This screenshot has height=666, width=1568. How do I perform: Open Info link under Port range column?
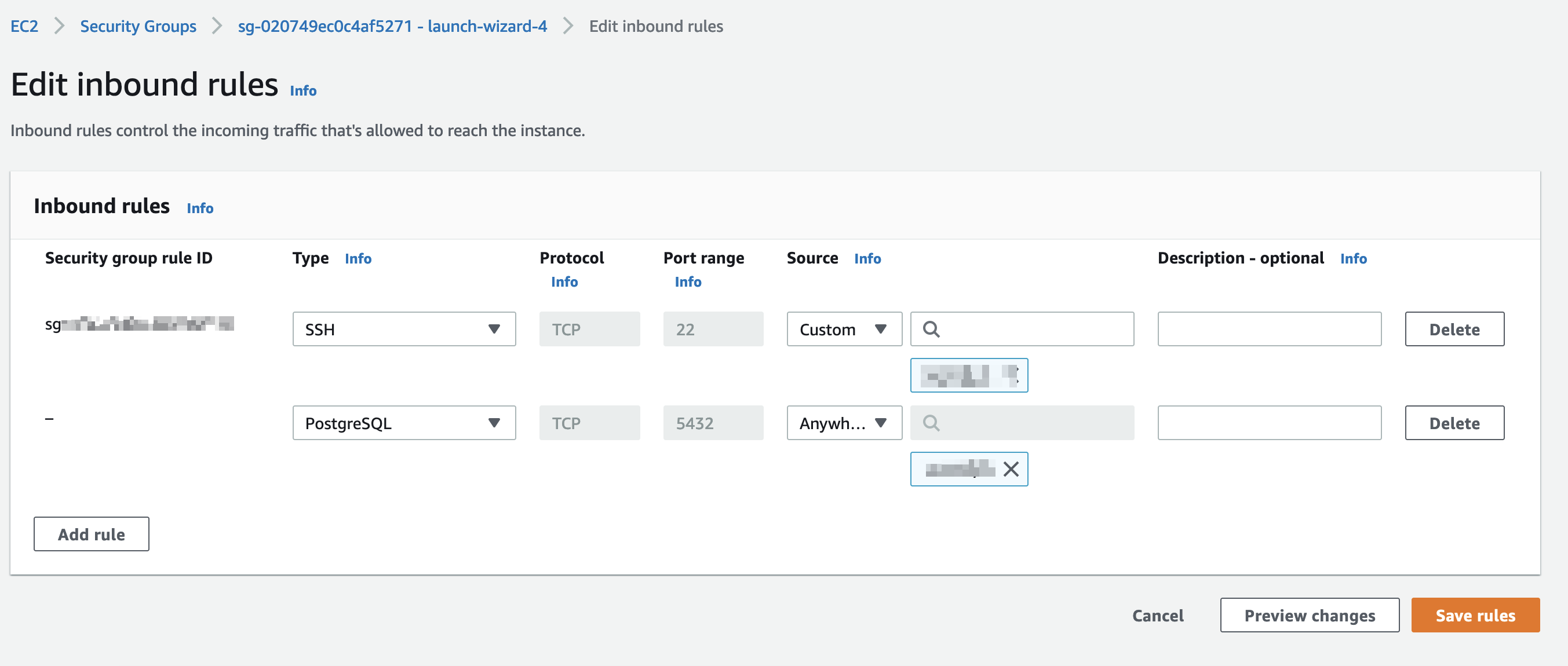[687, 281]
